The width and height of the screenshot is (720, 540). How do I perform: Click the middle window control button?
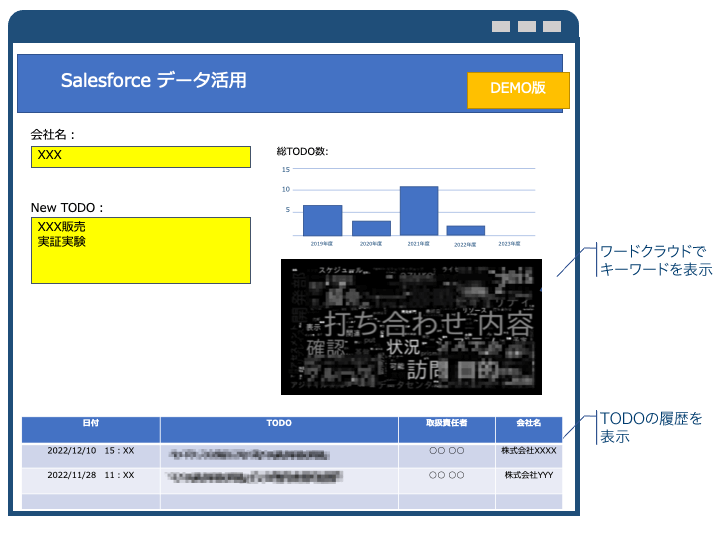pyautogui.click(x=527, y=27)
